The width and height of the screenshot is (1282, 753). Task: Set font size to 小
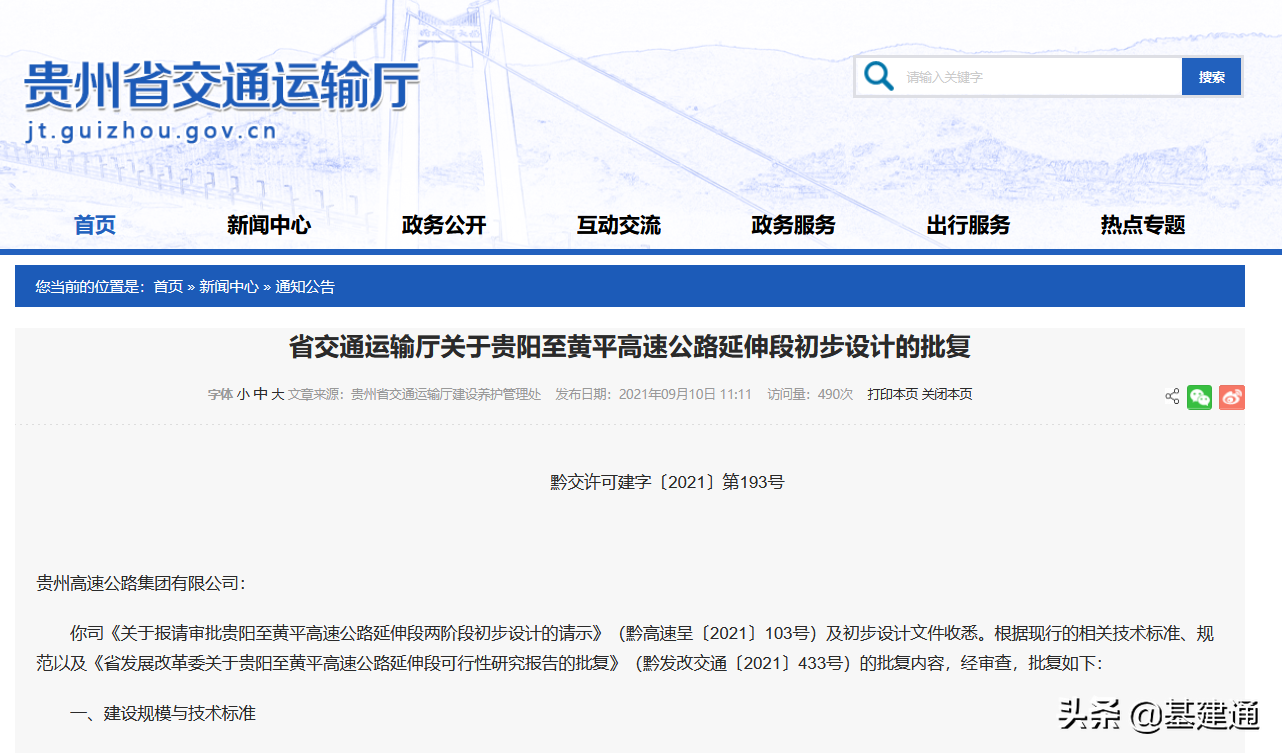point(243,395)
